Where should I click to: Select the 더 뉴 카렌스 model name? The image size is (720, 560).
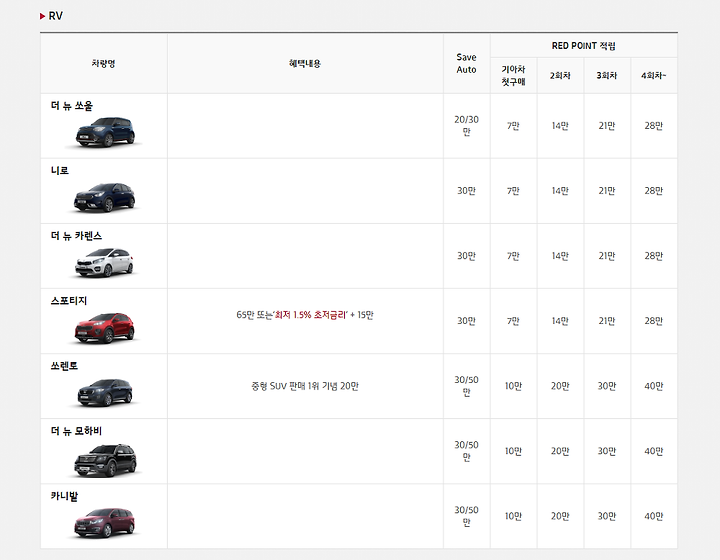[76, 235]
